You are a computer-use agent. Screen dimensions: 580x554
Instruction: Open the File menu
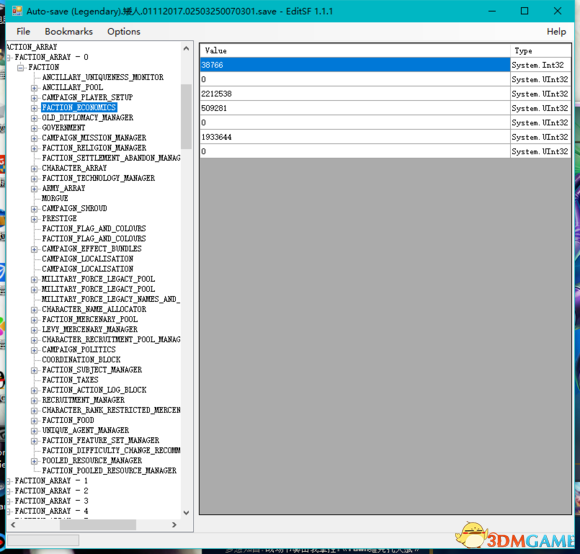(23, 31)
